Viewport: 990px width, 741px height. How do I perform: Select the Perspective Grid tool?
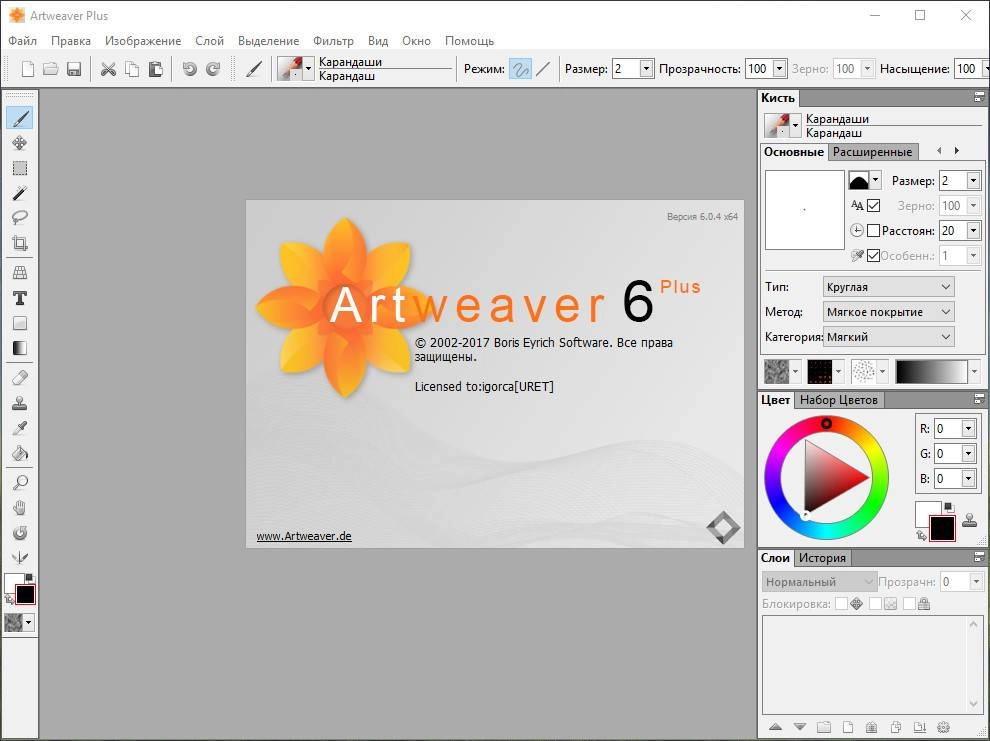[20, 273]
